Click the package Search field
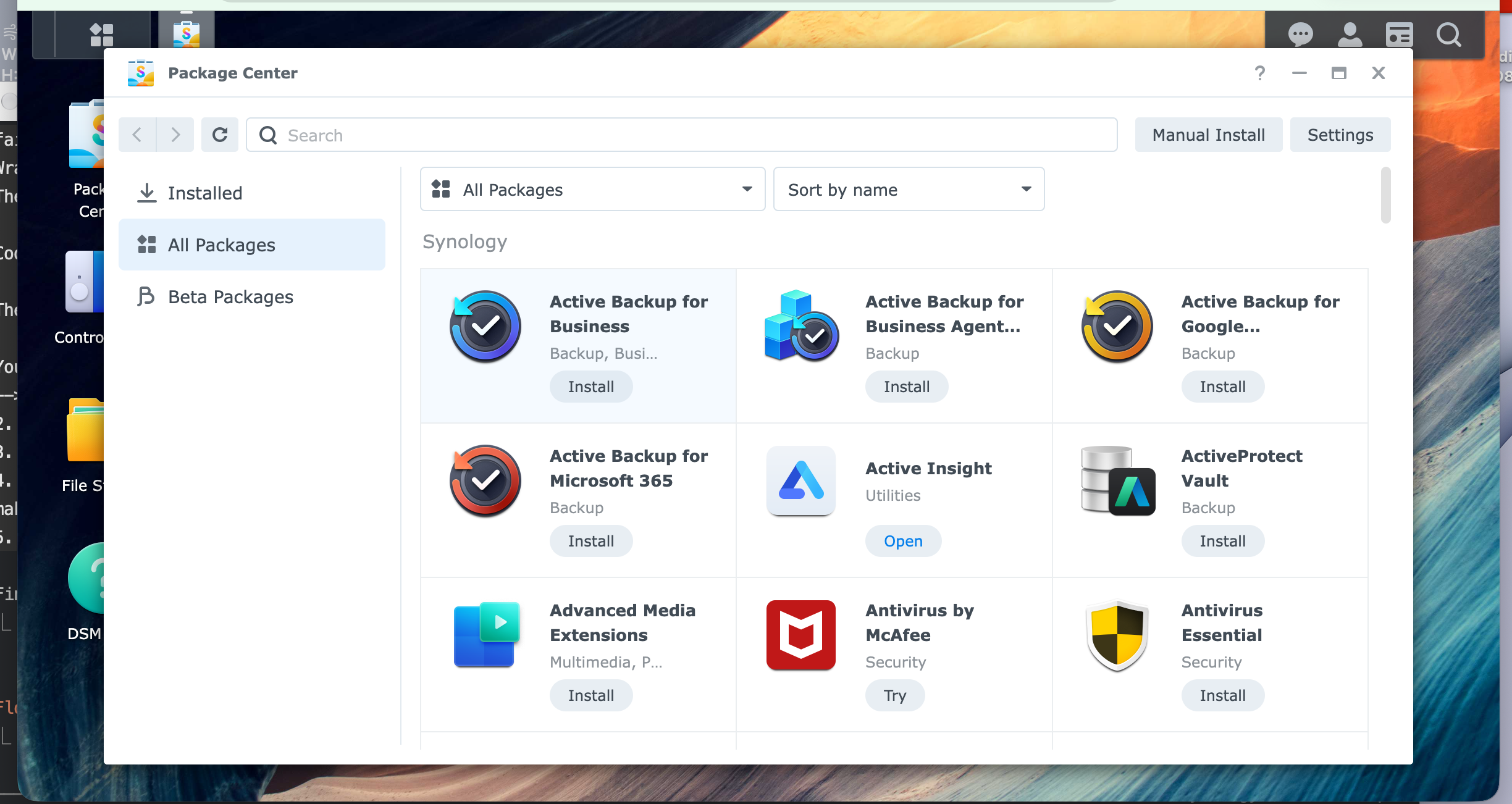 [682, 135]
